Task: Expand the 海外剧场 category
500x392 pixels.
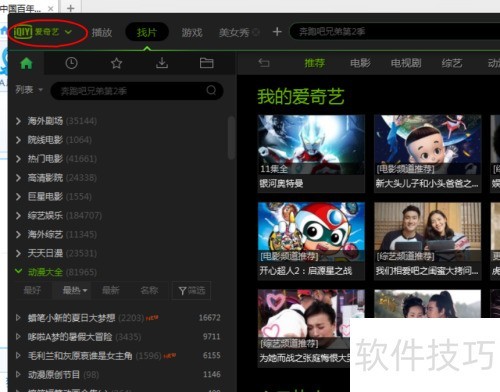Action: pos(18,121)
